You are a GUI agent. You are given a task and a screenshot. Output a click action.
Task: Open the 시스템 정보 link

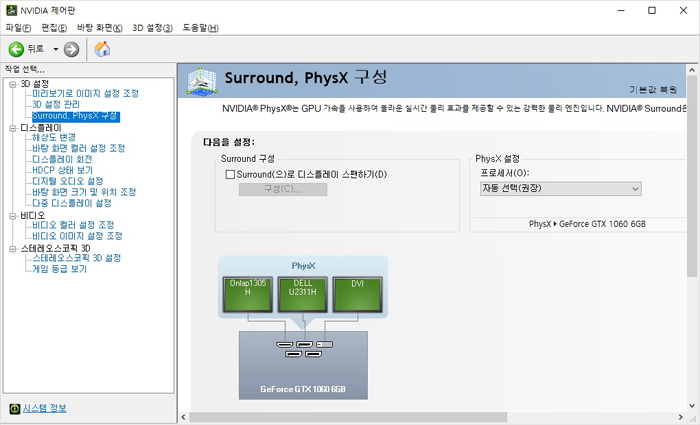click(45, 408)
